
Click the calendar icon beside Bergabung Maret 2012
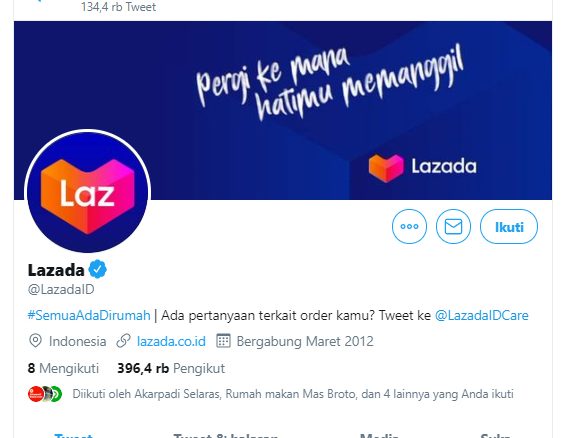coord(223,341)
